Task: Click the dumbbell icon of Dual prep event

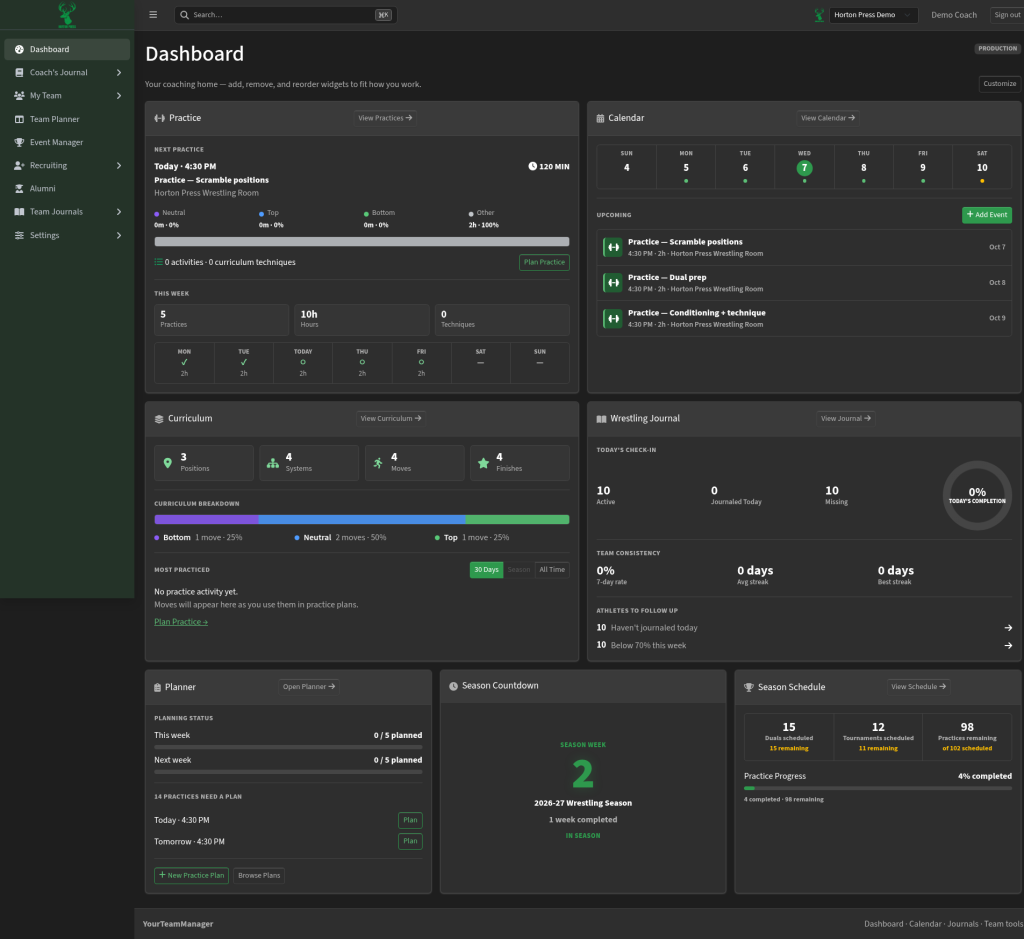Action: point(613,283)
